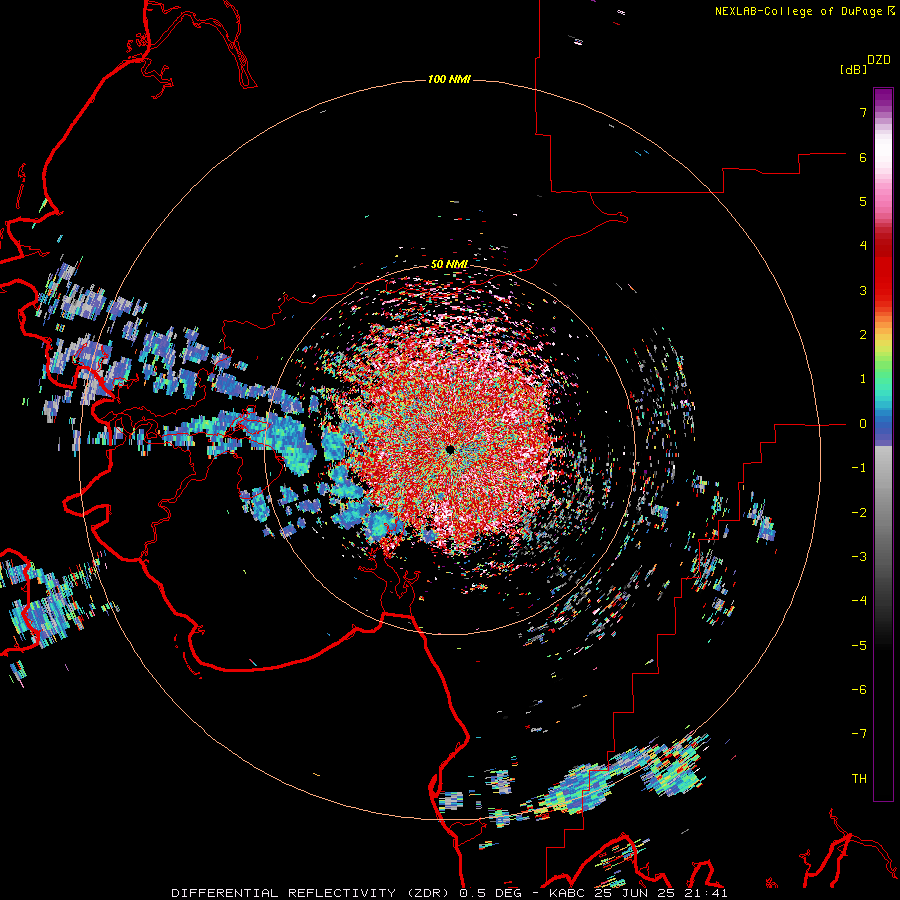The height and width of the screenshot is (900, 900).
Task: Click the 3 value on the color scale
Action: (x=863, y=290)
